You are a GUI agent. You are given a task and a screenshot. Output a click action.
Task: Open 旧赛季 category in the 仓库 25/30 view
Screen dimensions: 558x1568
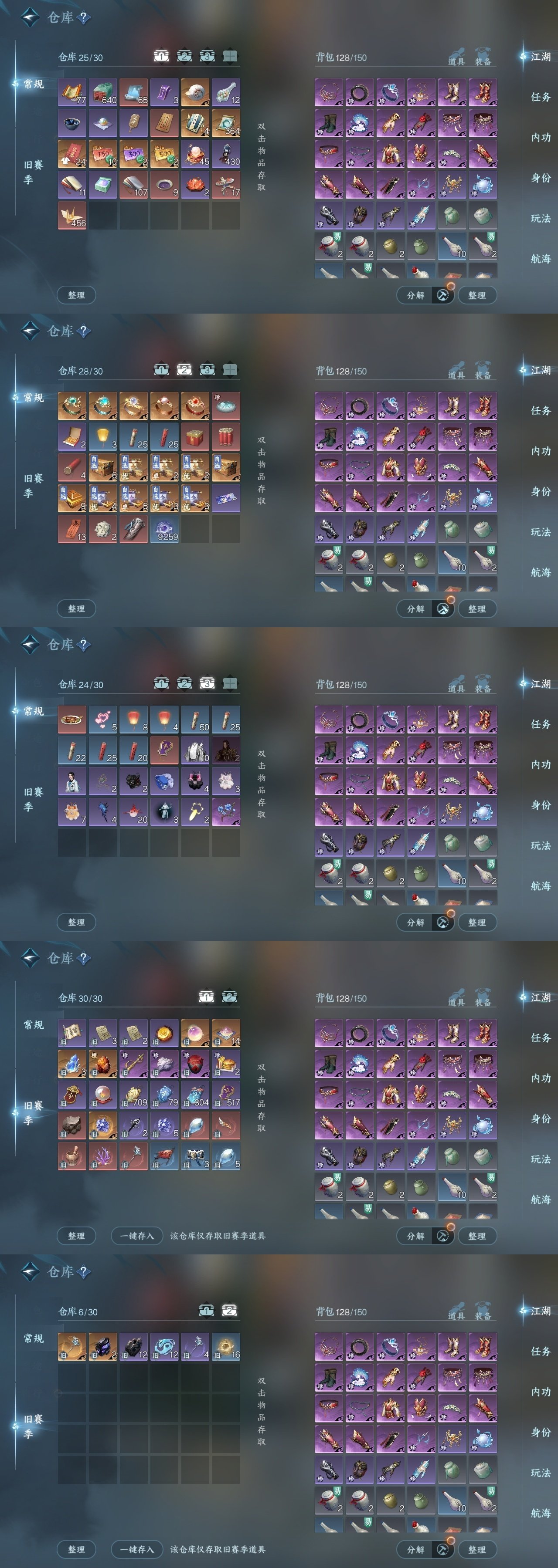(x=33, y=172)
